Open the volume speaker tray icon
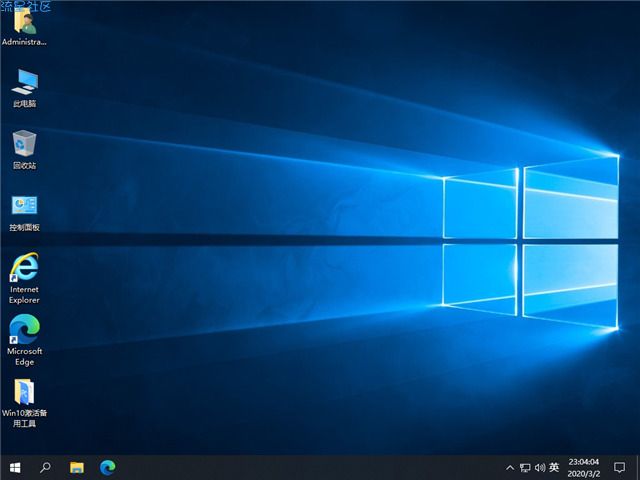 tap(540, 468)
